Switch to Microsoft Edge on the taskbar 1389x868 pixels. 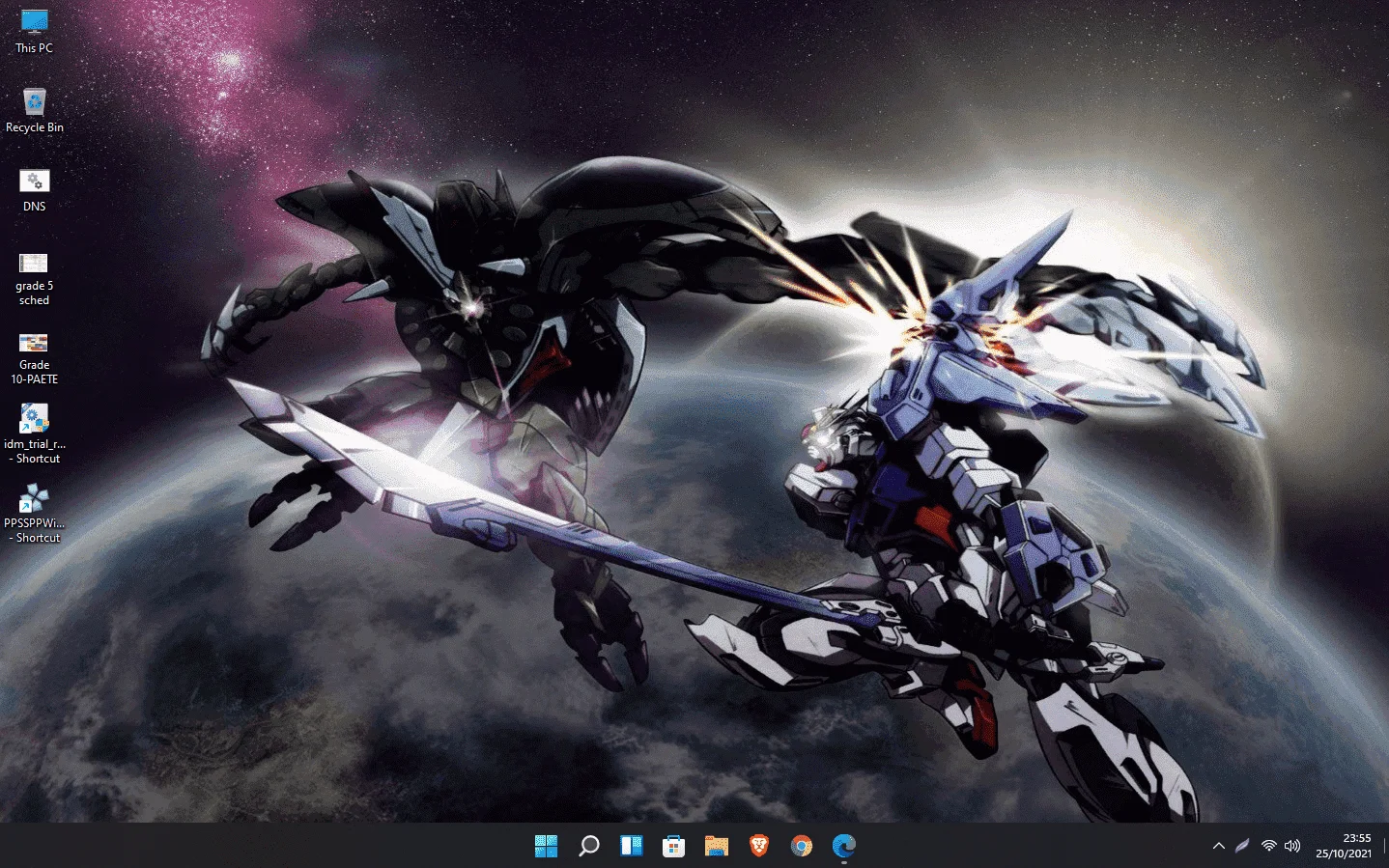coord(844,846)
